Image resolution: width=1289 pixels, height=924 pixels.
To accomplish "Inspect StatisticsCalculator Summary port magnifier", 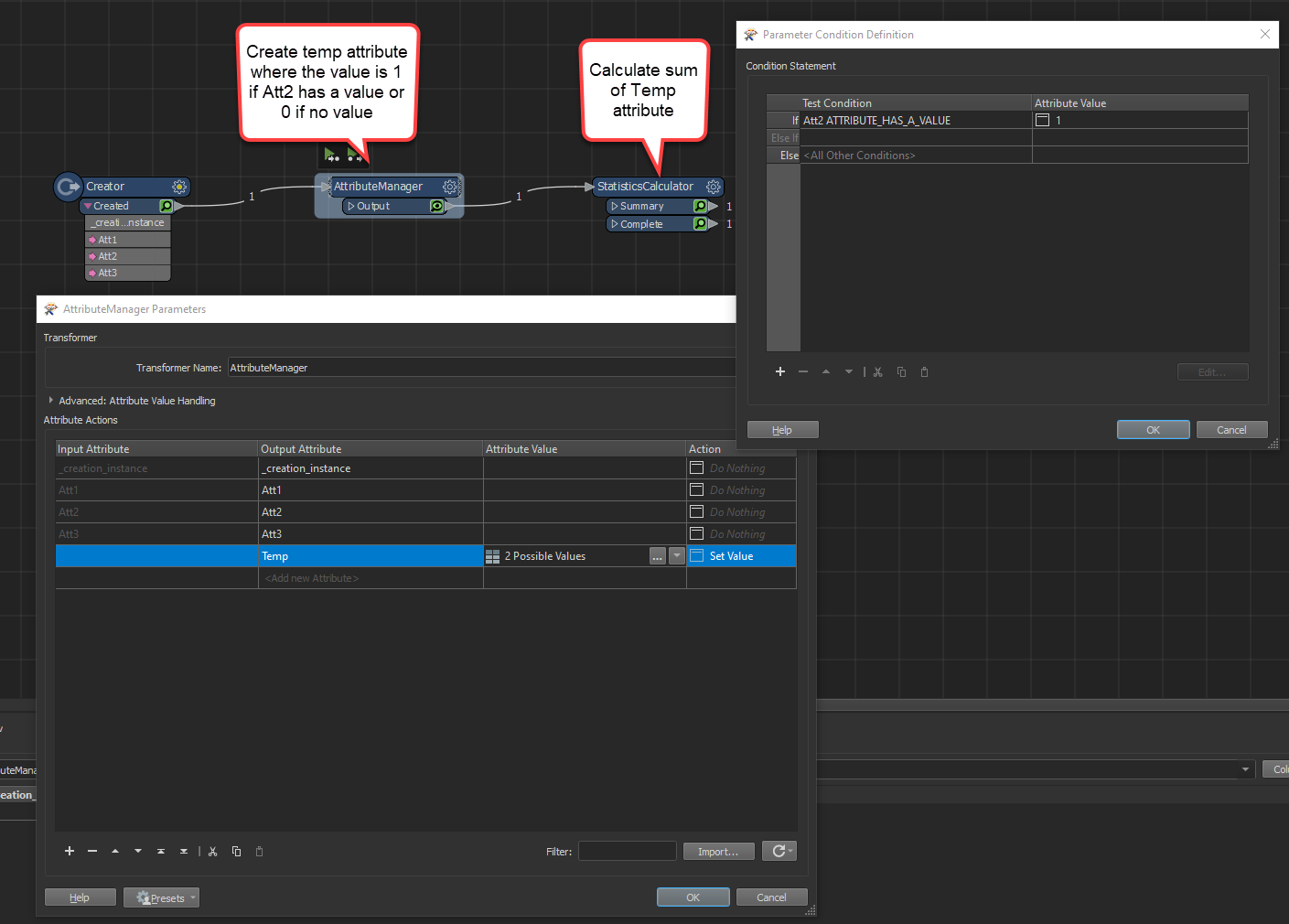I will [x=700, y=207].
